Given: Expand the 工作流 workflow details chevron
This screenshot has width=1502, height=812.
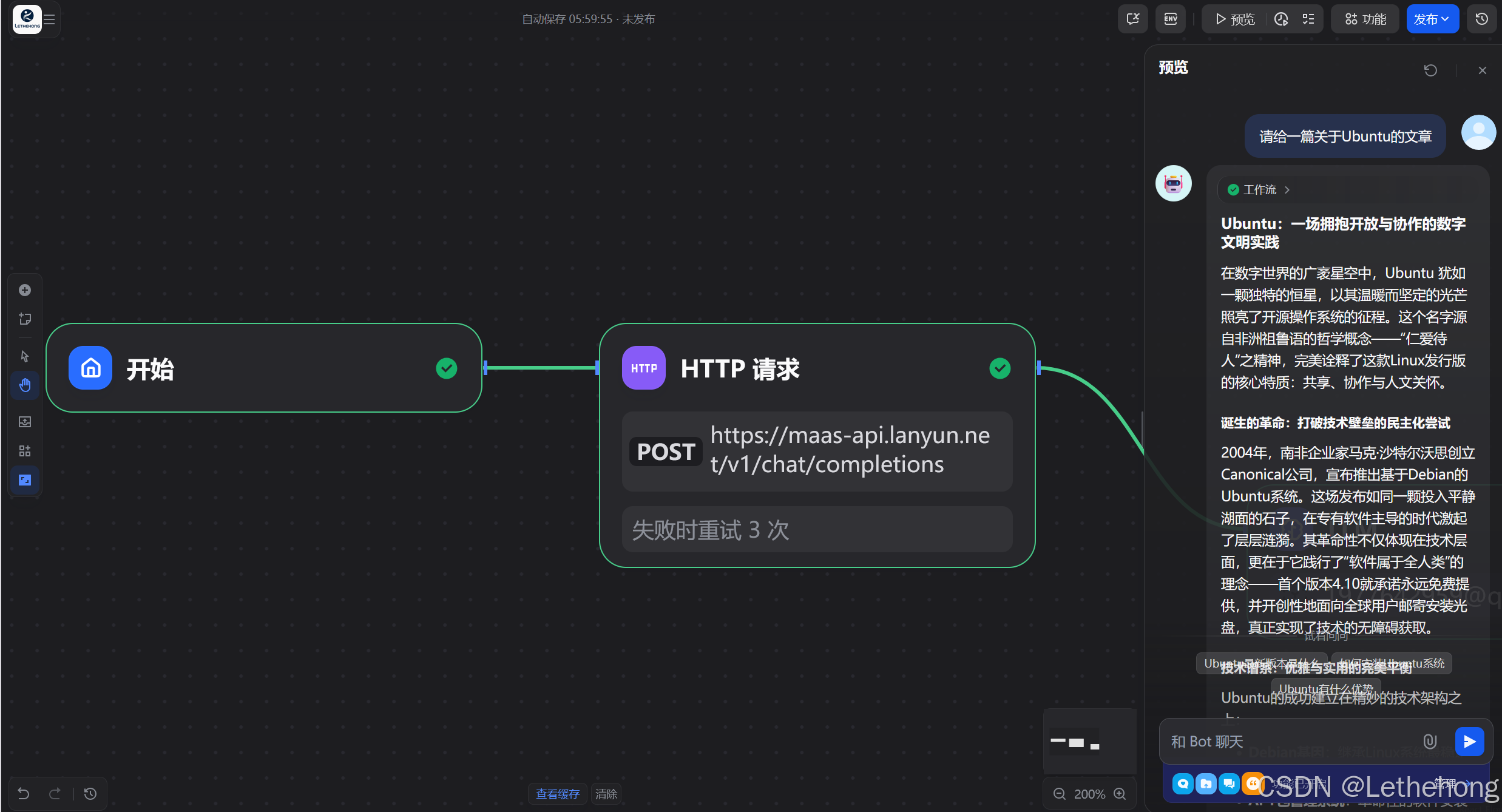Looking at the screenshot, I should 1287,190.
